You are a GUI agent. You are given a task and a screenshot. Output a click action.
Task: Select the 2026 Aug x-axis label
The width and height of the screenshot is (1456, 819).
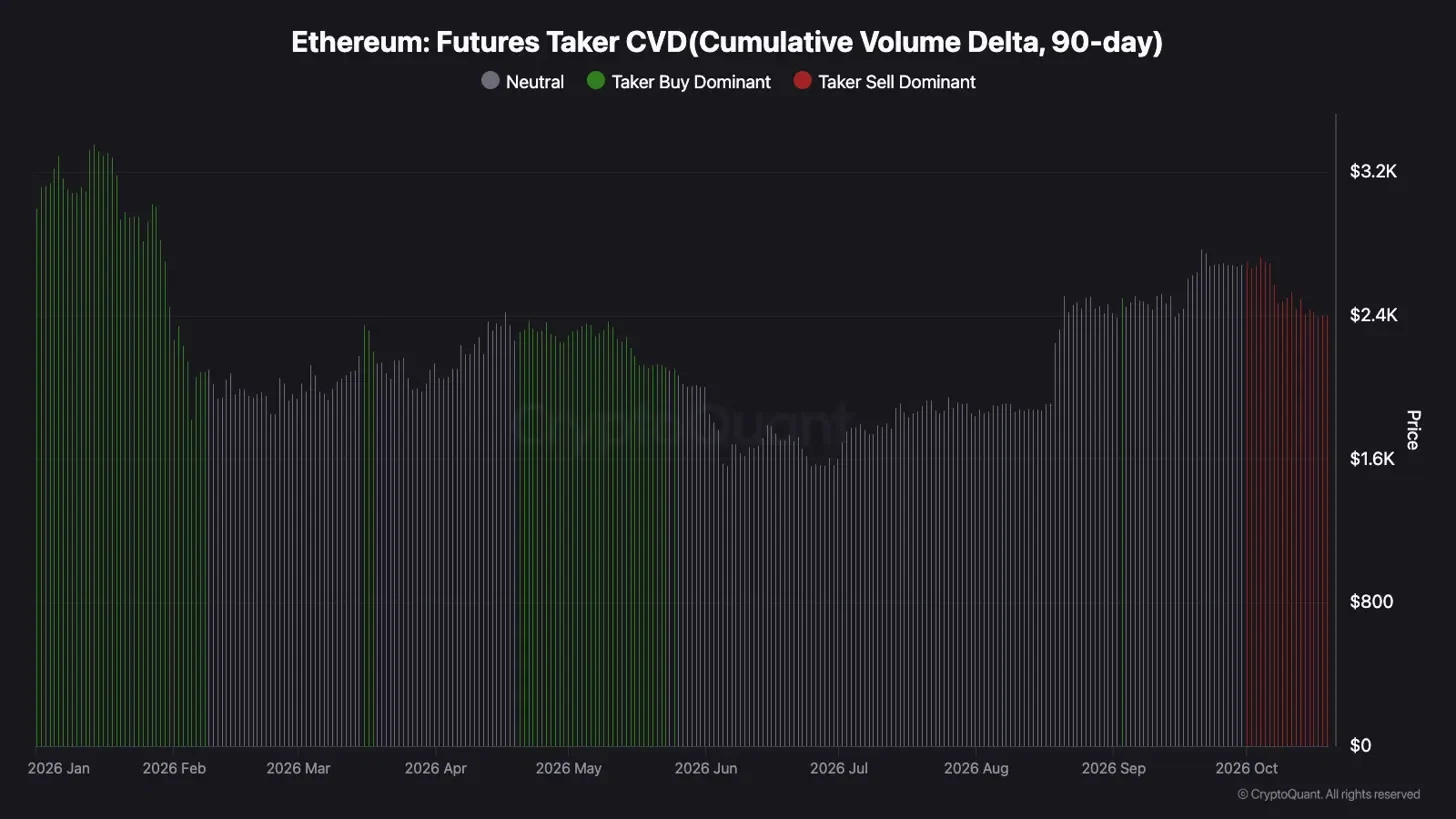tap(976, 768)
